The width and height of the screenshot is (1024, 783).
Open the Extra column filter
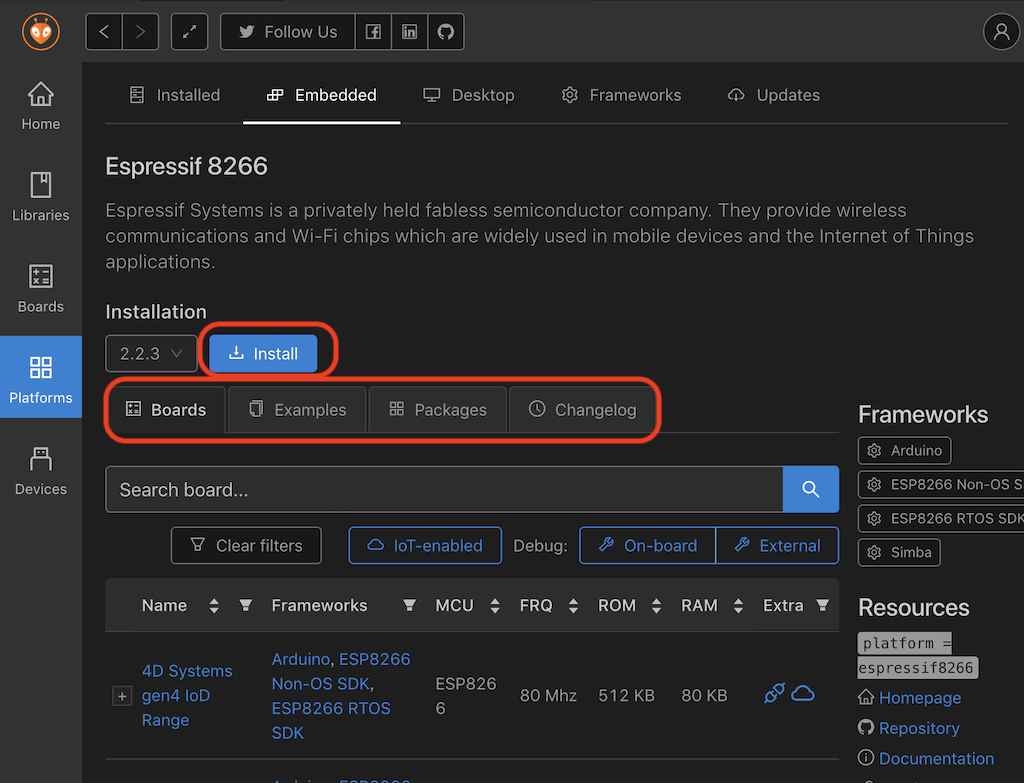click(x=823, y=605)
